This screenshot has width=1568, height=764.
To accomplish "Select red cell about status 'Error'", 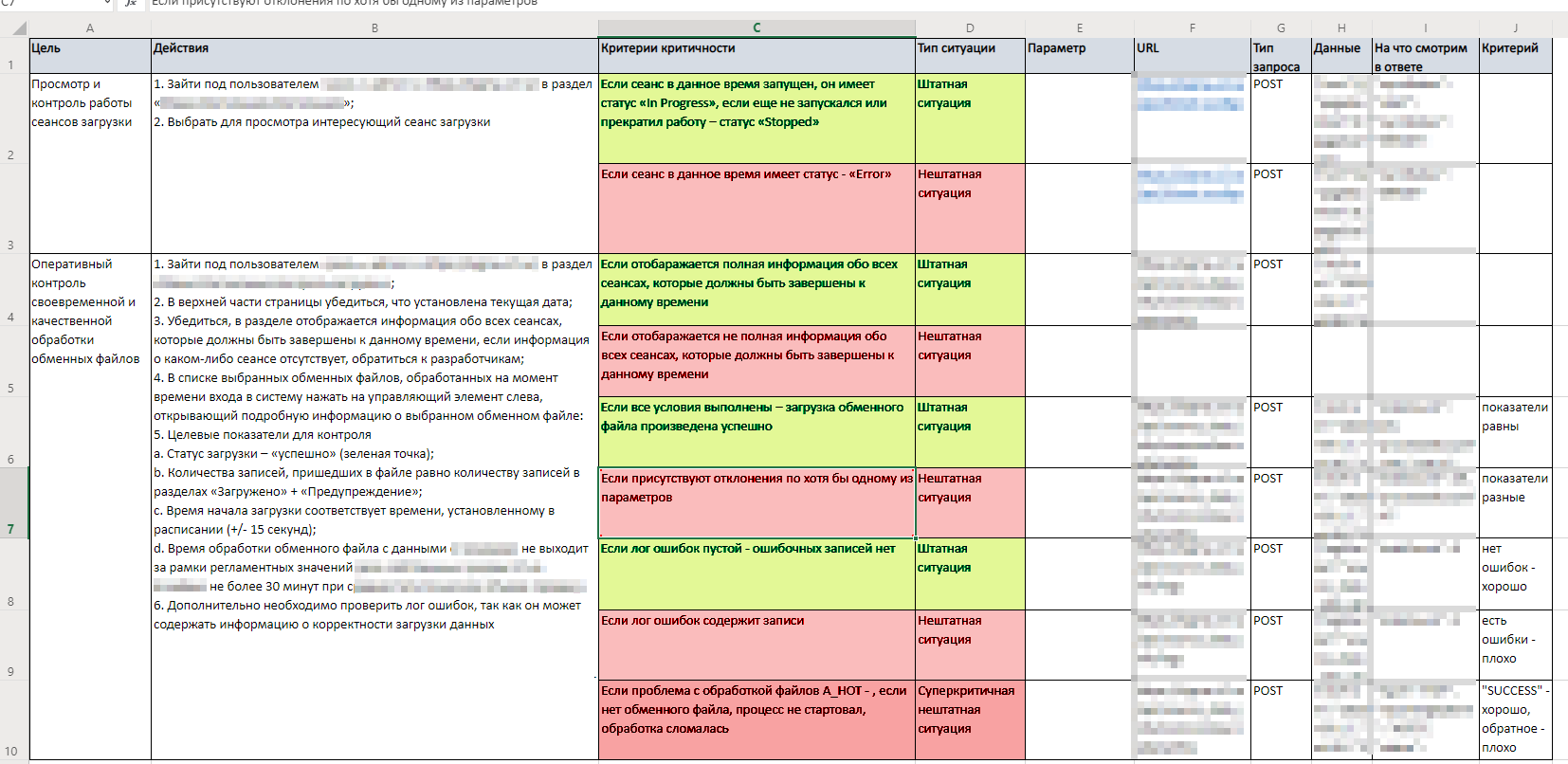I will [757, 209].
